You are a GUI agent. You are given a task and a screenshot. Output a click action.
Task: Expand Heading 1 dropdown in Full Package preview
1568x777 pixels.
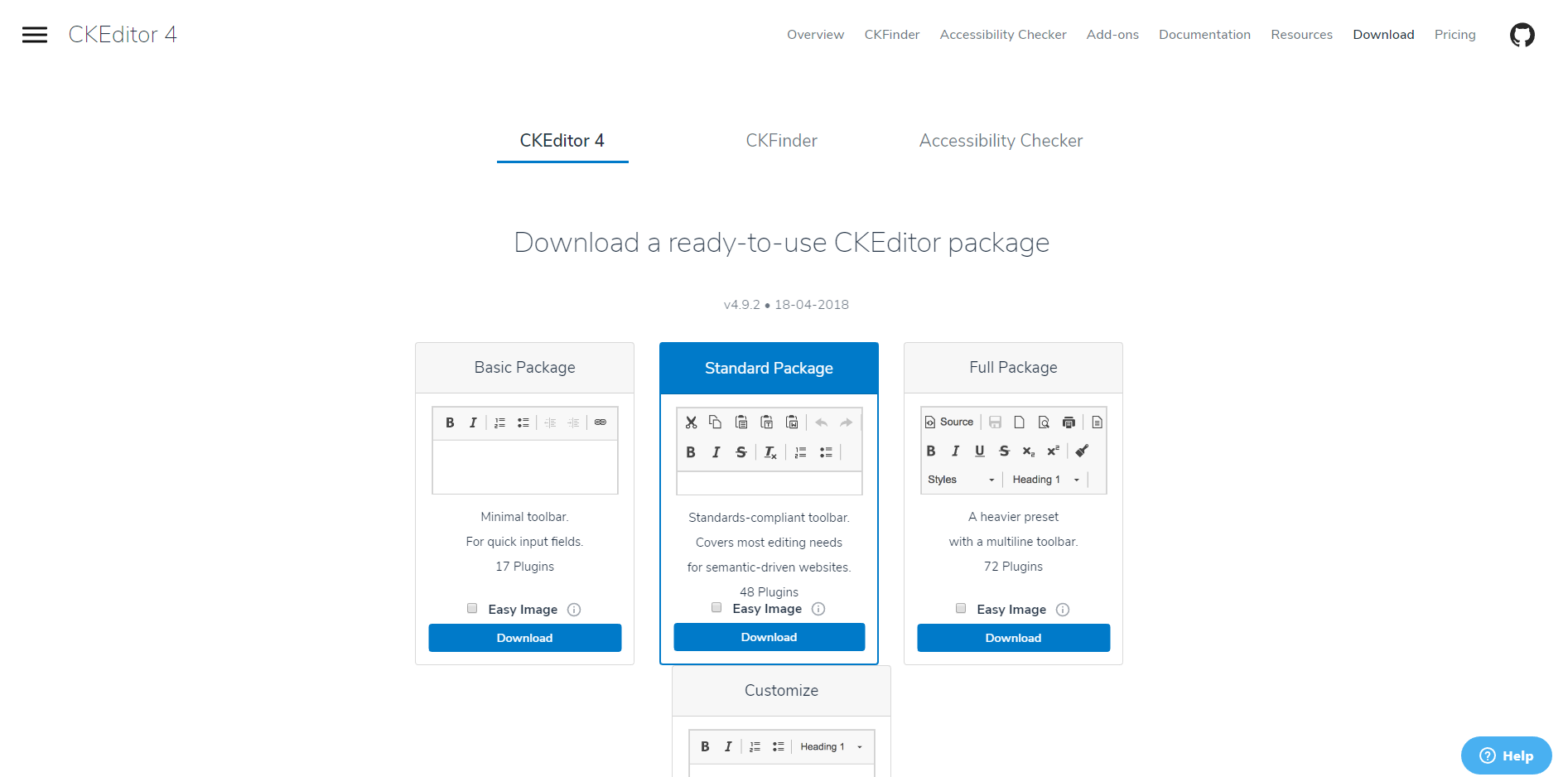tap(1046, 480)
